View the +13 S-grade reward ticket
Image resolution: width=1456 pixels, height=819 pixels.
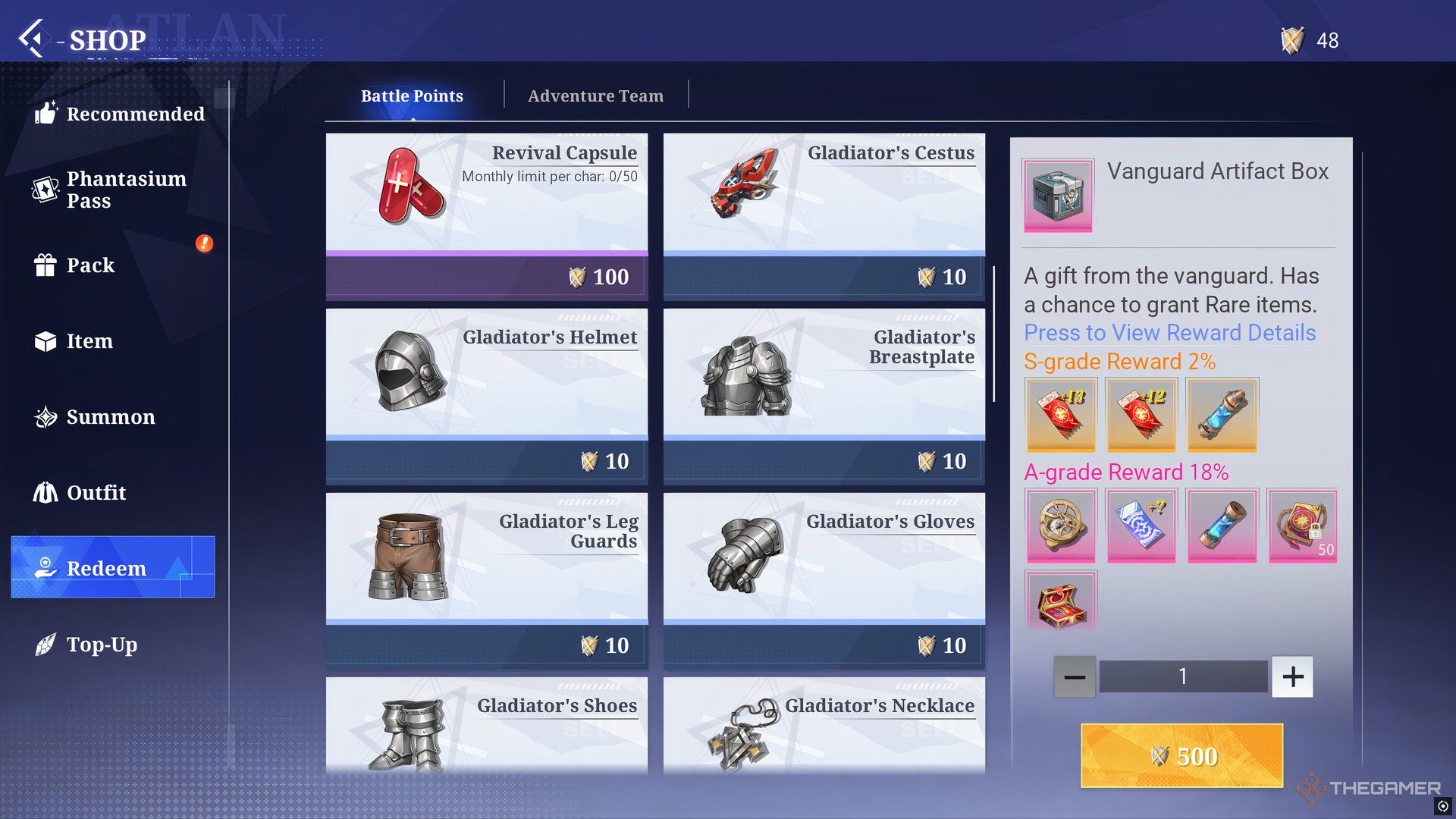coord(1060,415)
